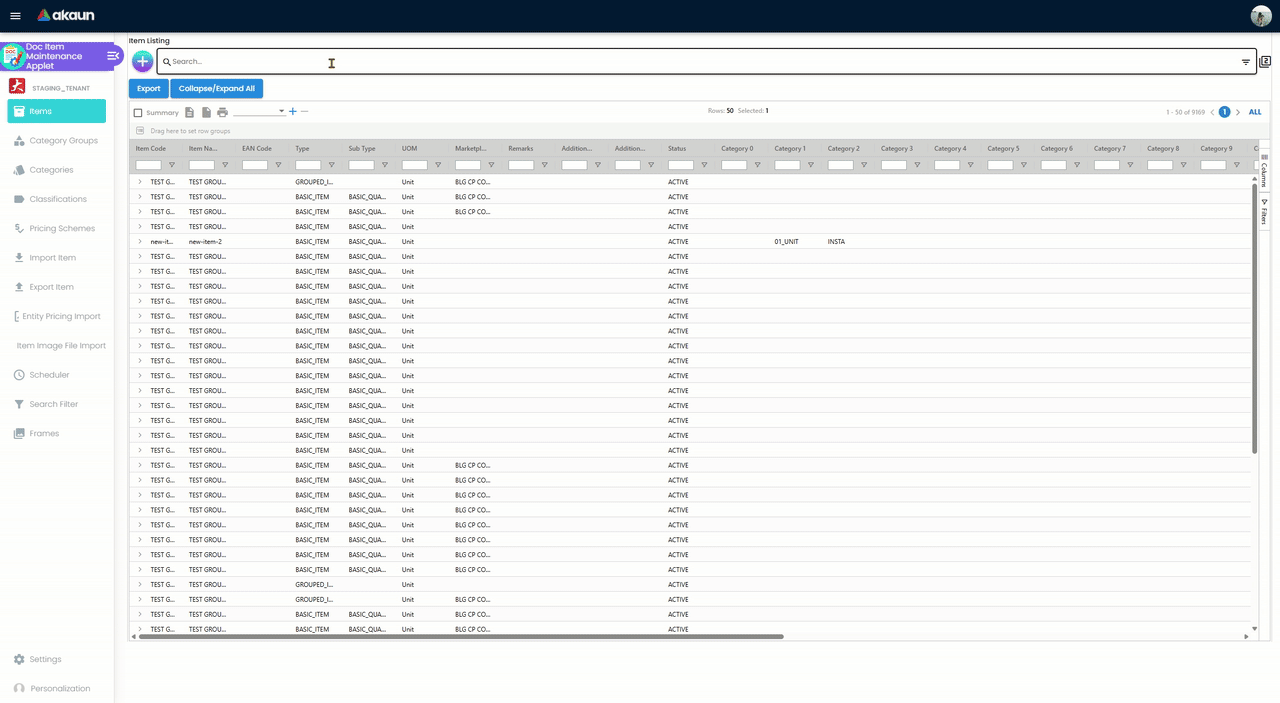Open the hamburger menu in top bar
Screen dimensions: 1280x703
coord(15,16)
